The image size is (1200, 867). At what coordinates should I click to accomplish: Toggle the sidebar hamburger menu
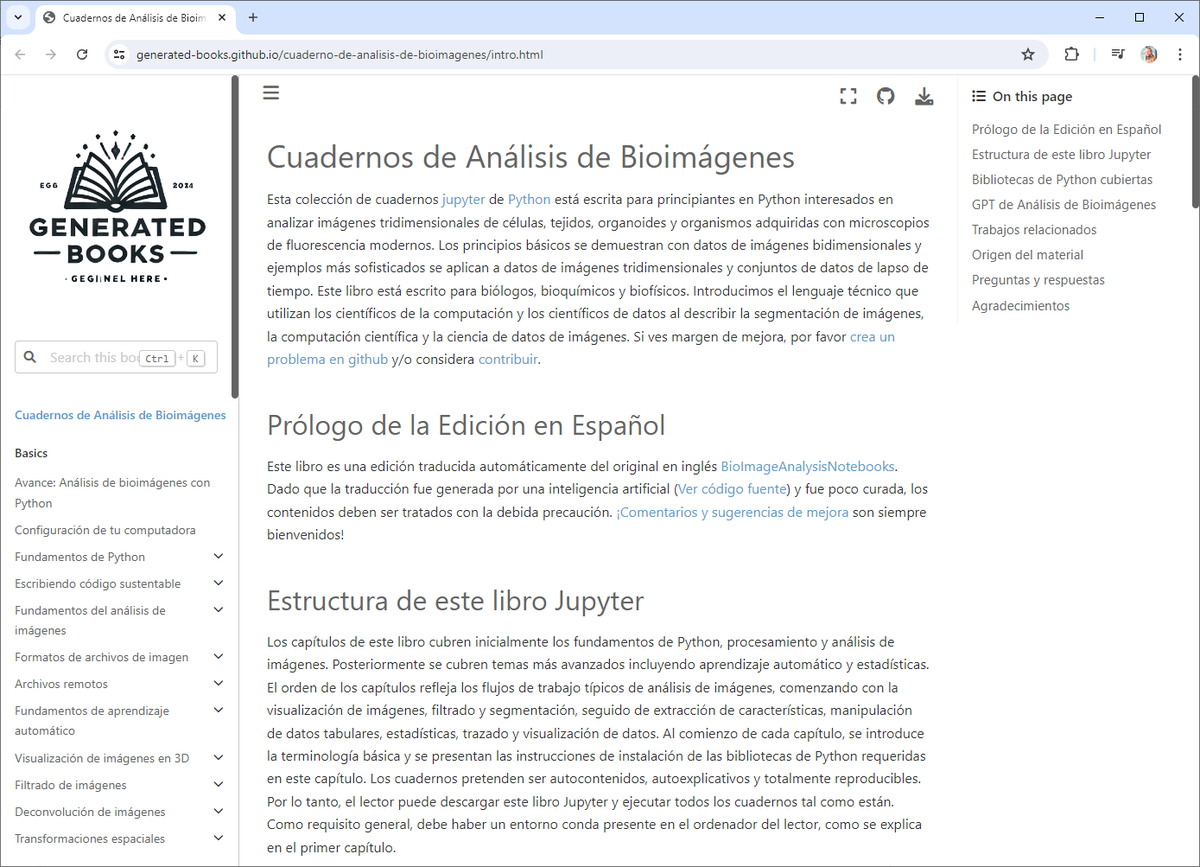pos(271,93)
